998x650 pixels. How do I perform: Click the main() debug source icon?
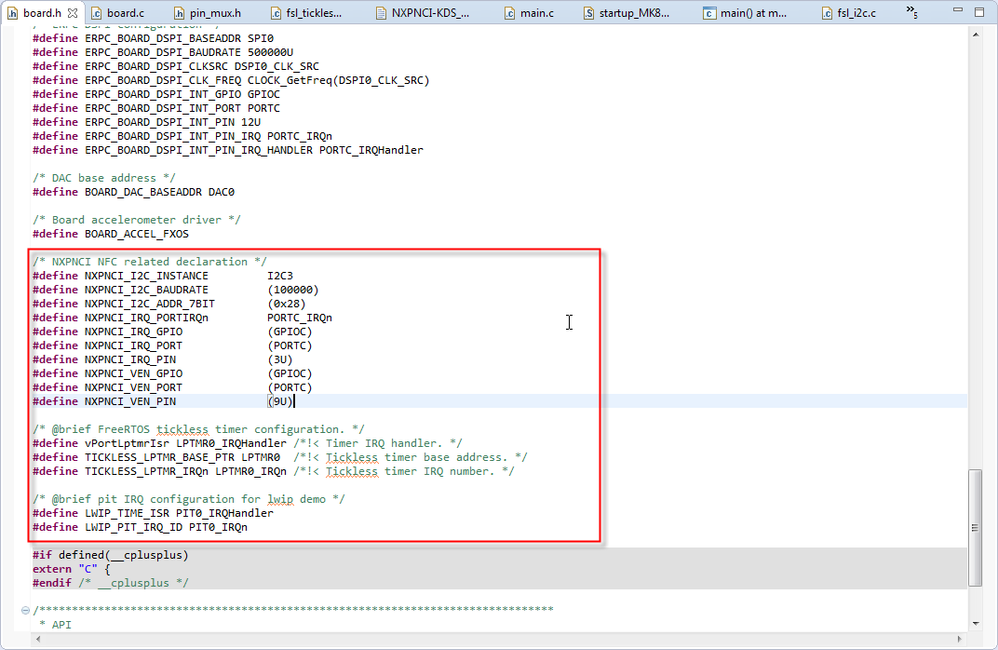709,13
